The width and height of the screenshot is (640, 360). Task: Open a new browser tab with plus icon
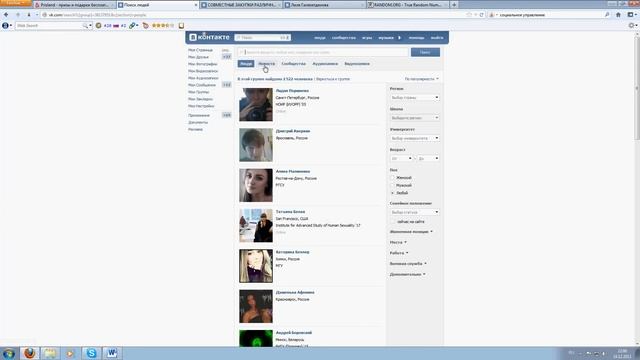click(x=454, y=5)
